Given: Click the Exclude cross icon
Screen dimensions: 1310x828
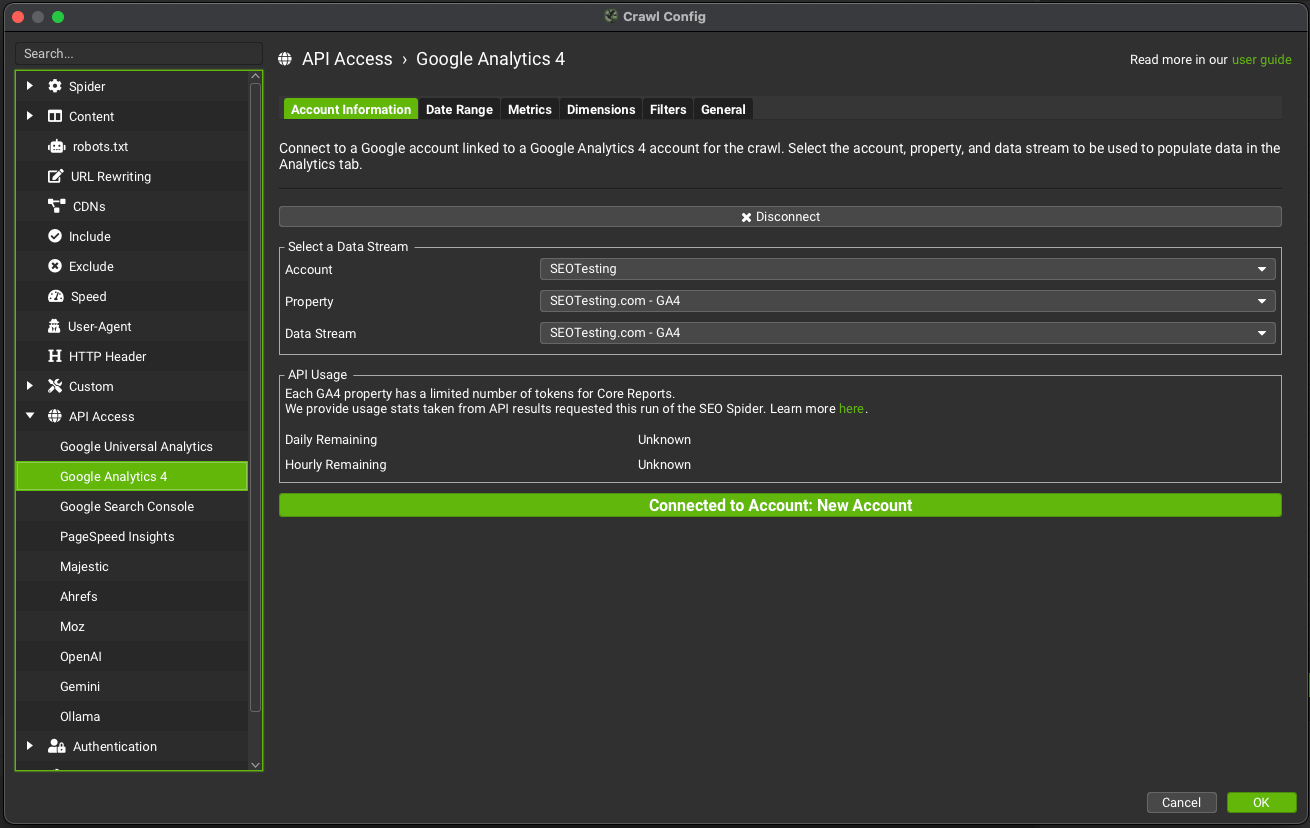Looking at the screenshot, I should [55, 266].
